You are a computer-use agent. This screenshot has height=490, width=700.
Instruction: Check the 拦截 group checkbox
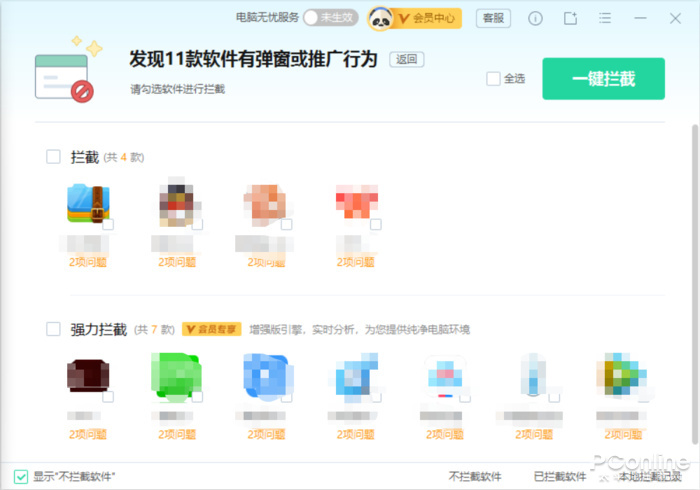(x=54, y=157)
